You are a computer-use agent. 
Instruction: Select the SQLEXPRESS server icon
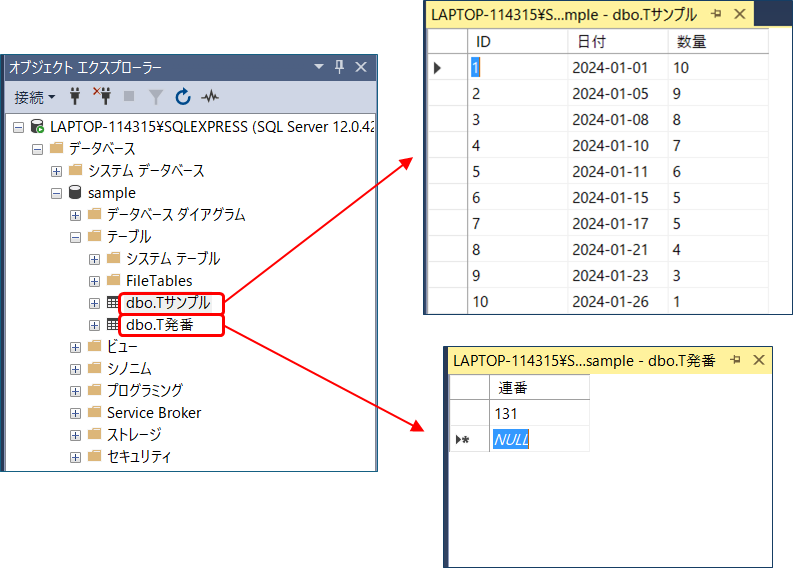pos(37,126)
